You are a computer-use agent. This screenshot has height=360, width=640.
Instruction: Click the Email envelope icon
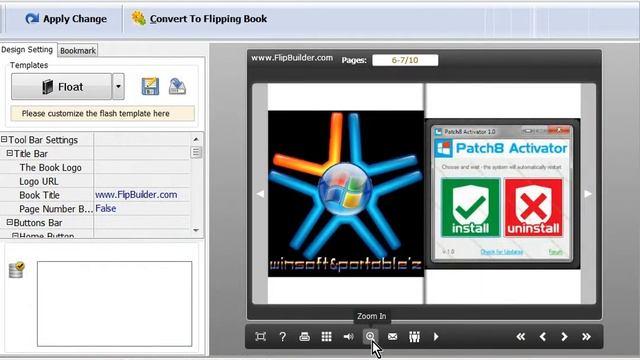(x=392, y=337)
